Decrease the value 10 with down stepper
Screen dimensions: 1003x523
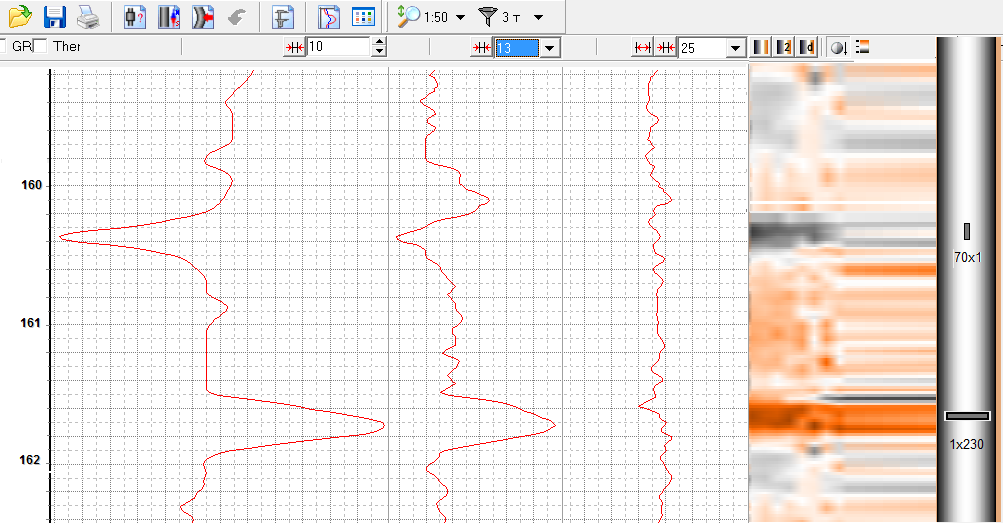[x=379, y=52]
